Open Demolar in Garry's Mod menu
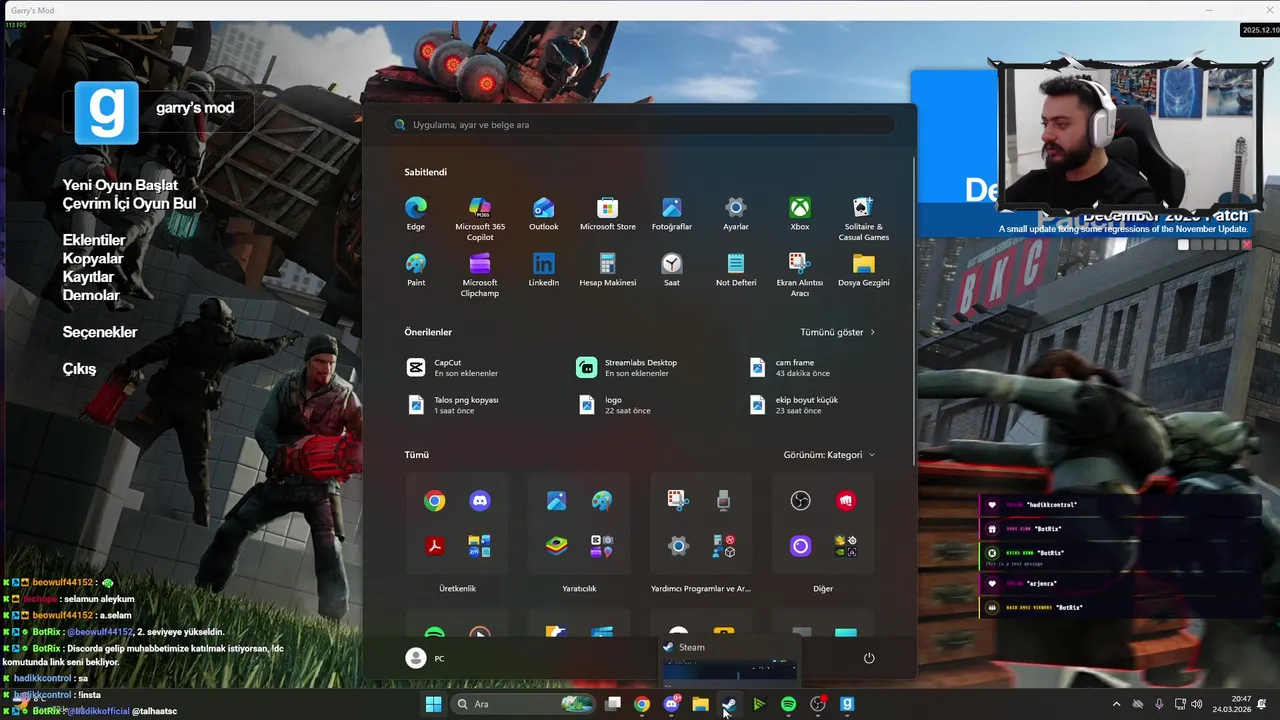 (91, 295)
